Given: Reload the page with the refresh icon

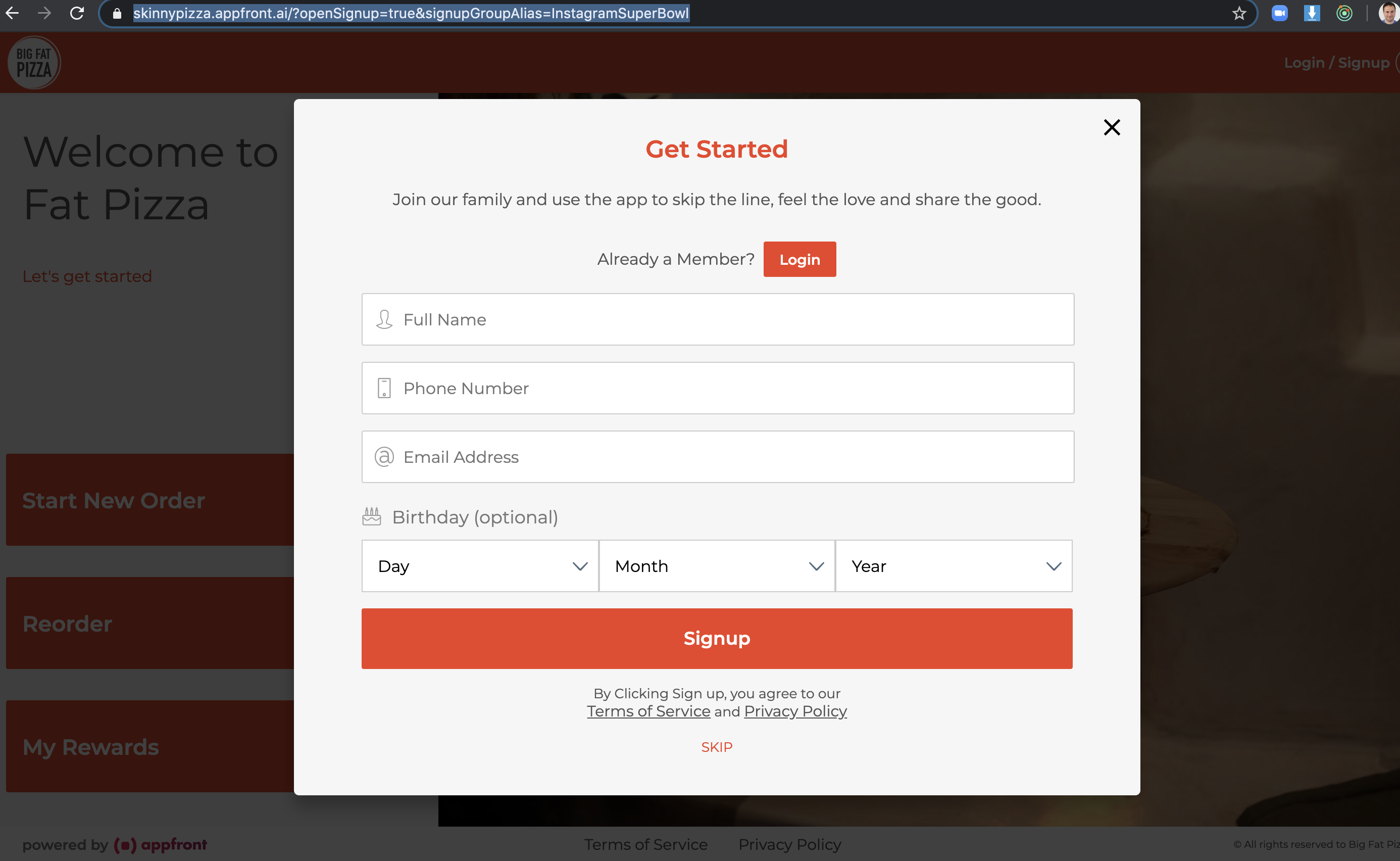Looking at the screenshot, I should coord(77,13).
